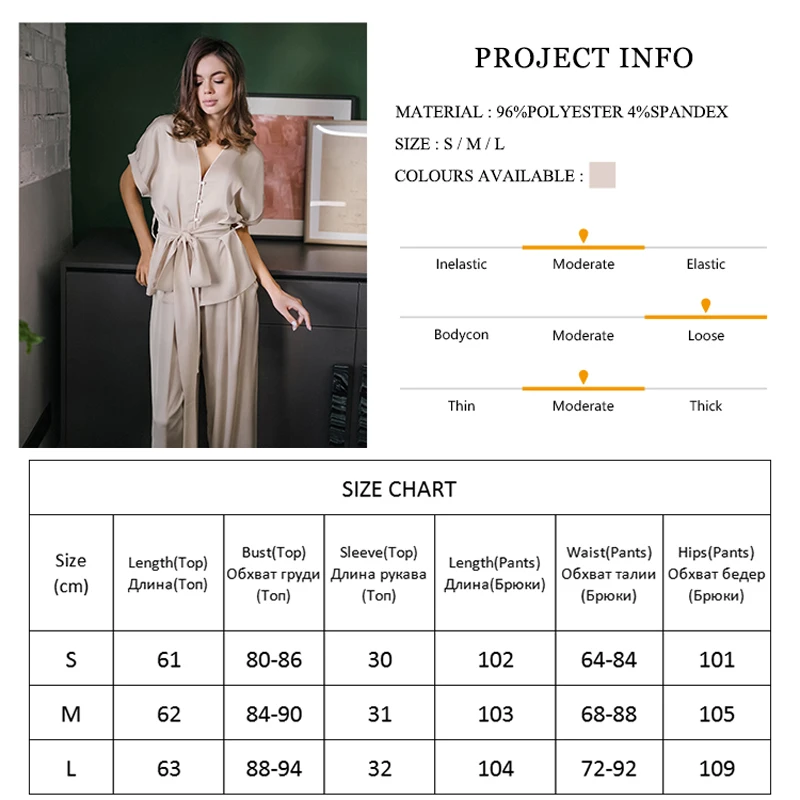Click the SIZE CHART heading

tap(399, 489)
